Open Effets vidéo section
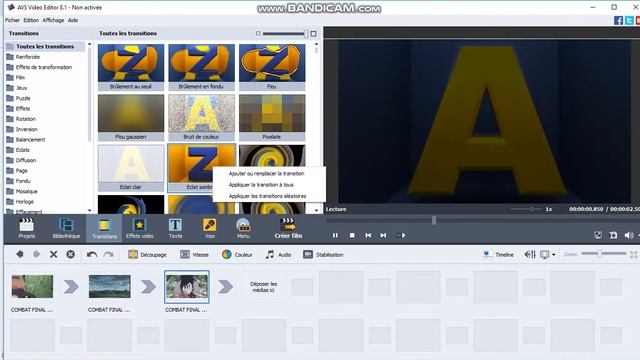Screen dimensions: 640x360 pyautogui.click(x=140, y=228)
